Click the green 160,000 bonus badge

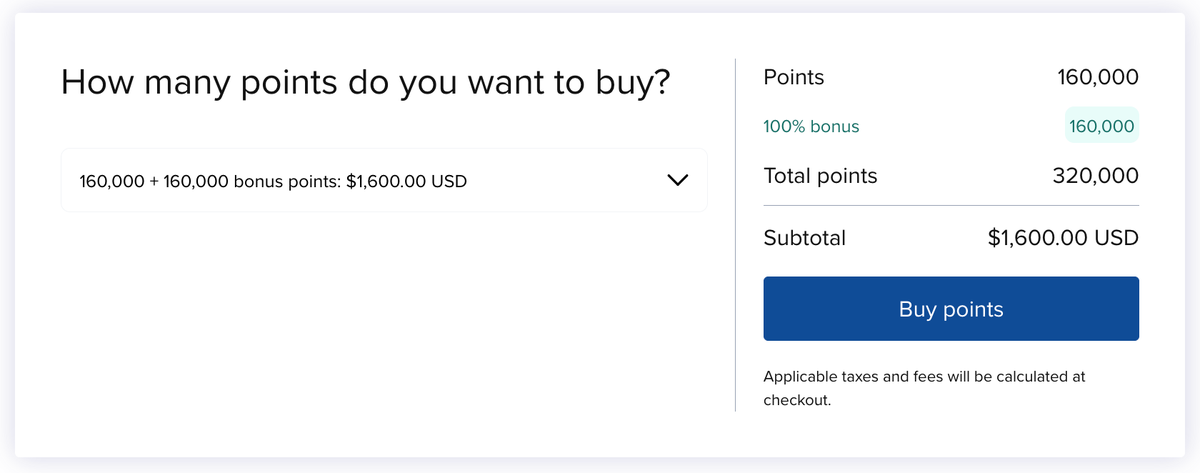pyautogui.click(x=1101, y=127)
